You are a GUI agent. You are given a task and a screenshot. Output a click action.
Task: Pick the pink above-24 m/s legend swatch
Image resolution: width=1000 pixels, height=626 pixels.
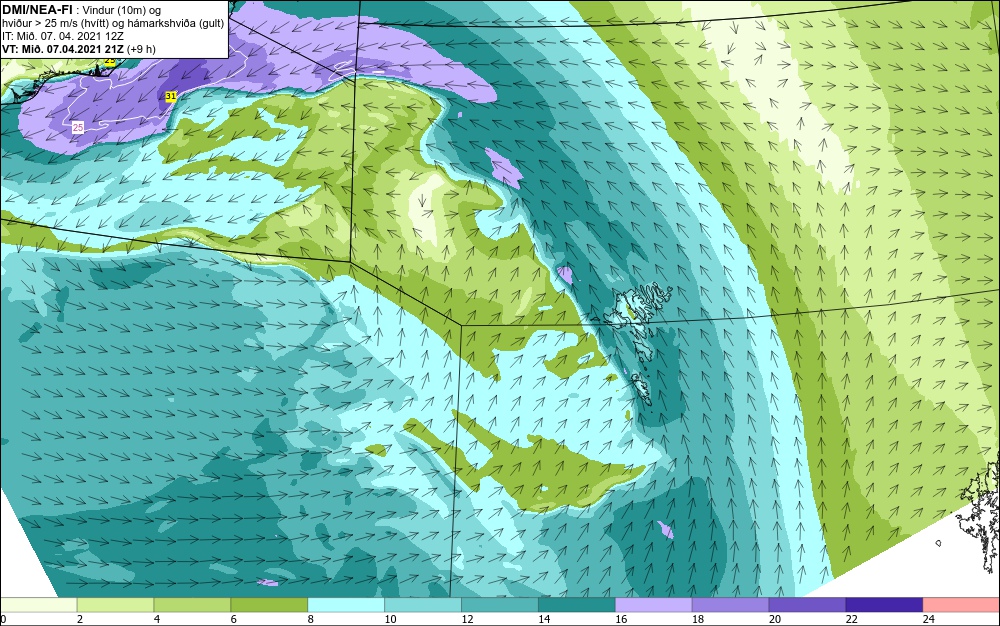tap(961, 605)
